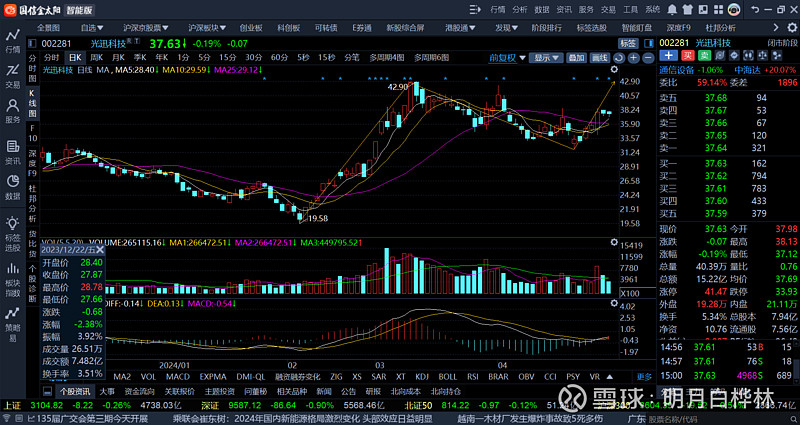Click the 分时图 vertical side tab

32,69
